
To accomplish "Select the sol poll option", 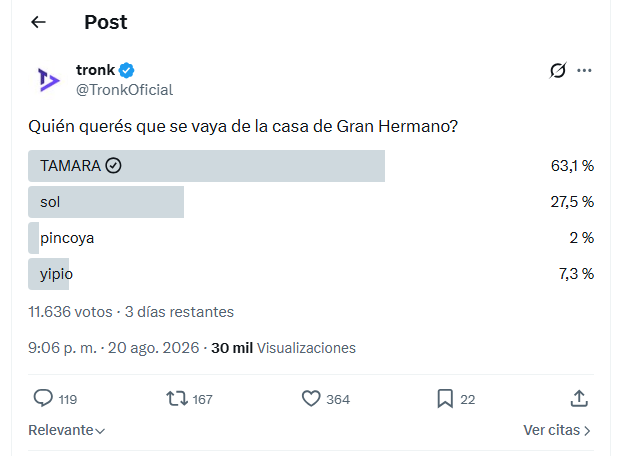I will (311, 202).
